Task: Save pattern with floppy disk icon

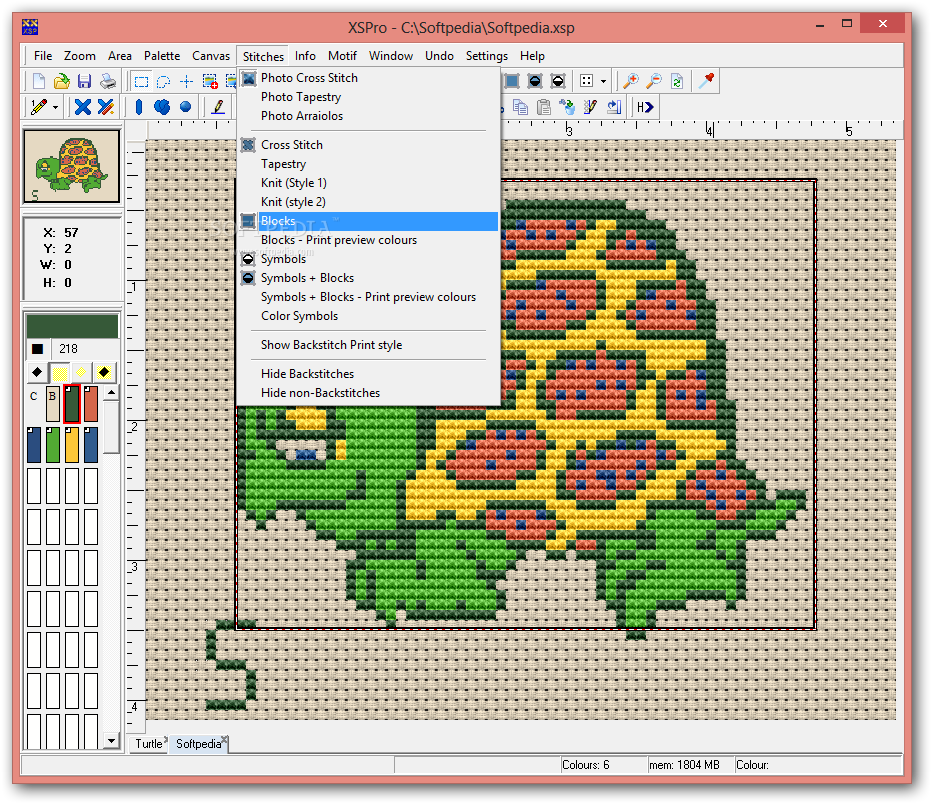Action: point(84,81)
